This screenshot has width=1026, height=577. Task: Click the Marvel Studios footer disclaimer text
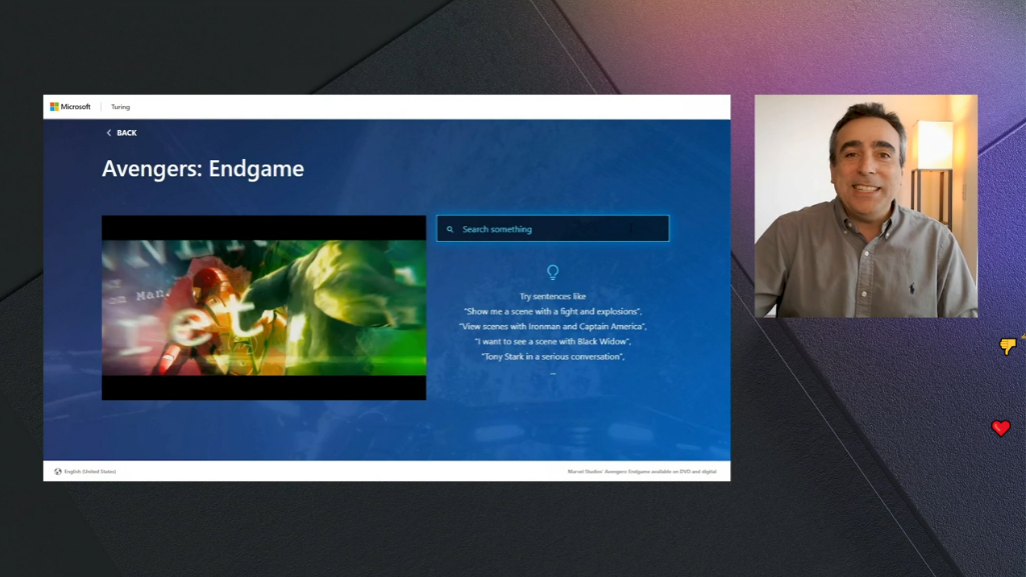click(642, 471)
